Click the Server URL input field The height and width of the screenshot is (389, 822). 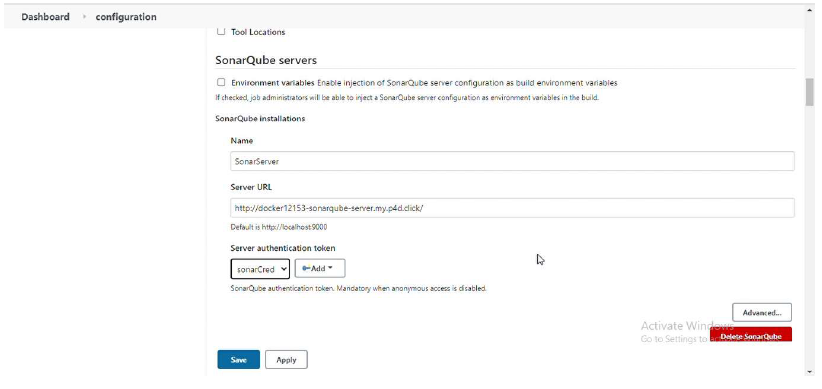(512, 208)
